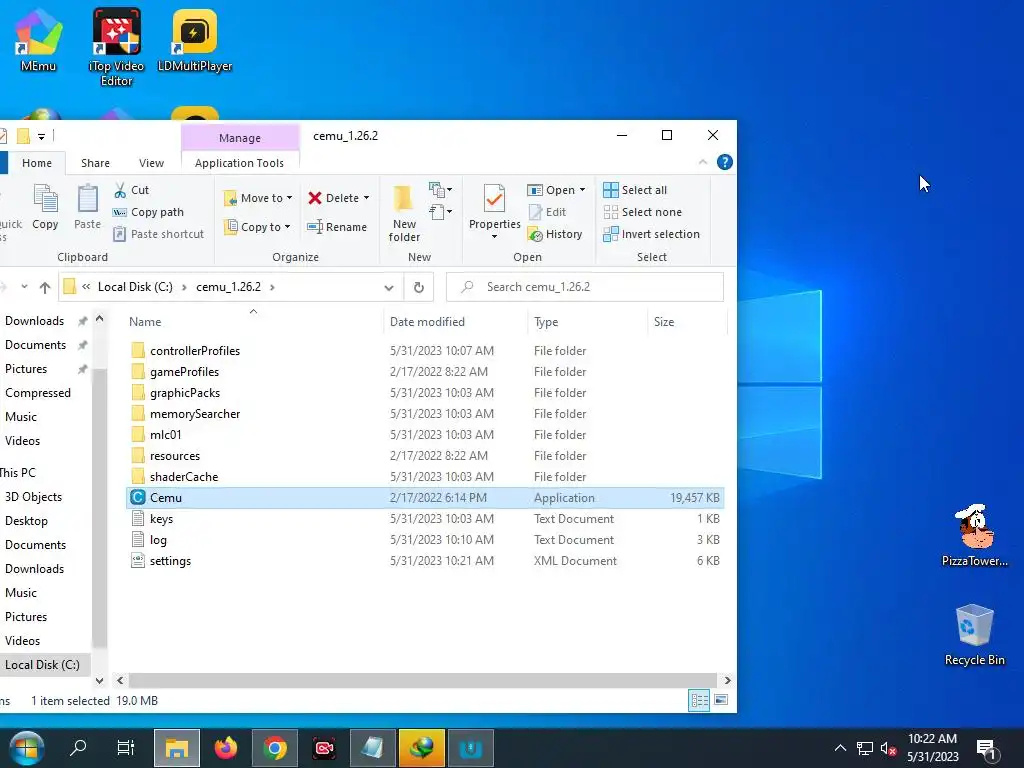Create a New folder from ribbon
The image size is (1024, 768).
(404, 213)
